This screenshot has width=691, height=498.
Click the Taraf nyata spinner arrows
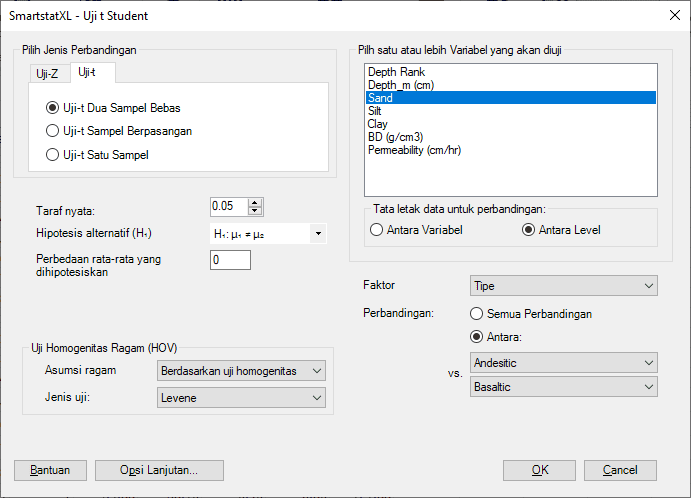255,206
